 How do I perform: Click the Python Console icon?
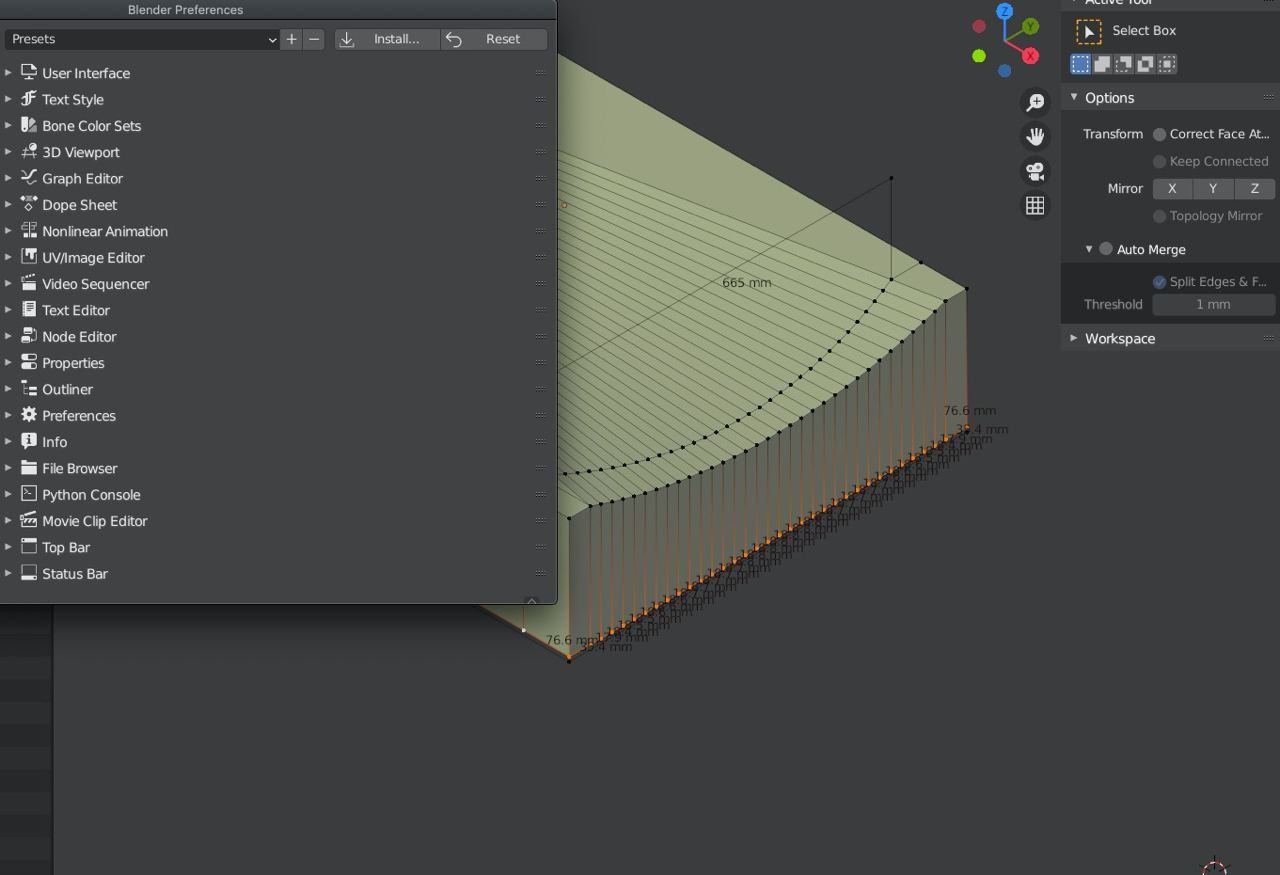pyautogui.click(x=29, y=494)
